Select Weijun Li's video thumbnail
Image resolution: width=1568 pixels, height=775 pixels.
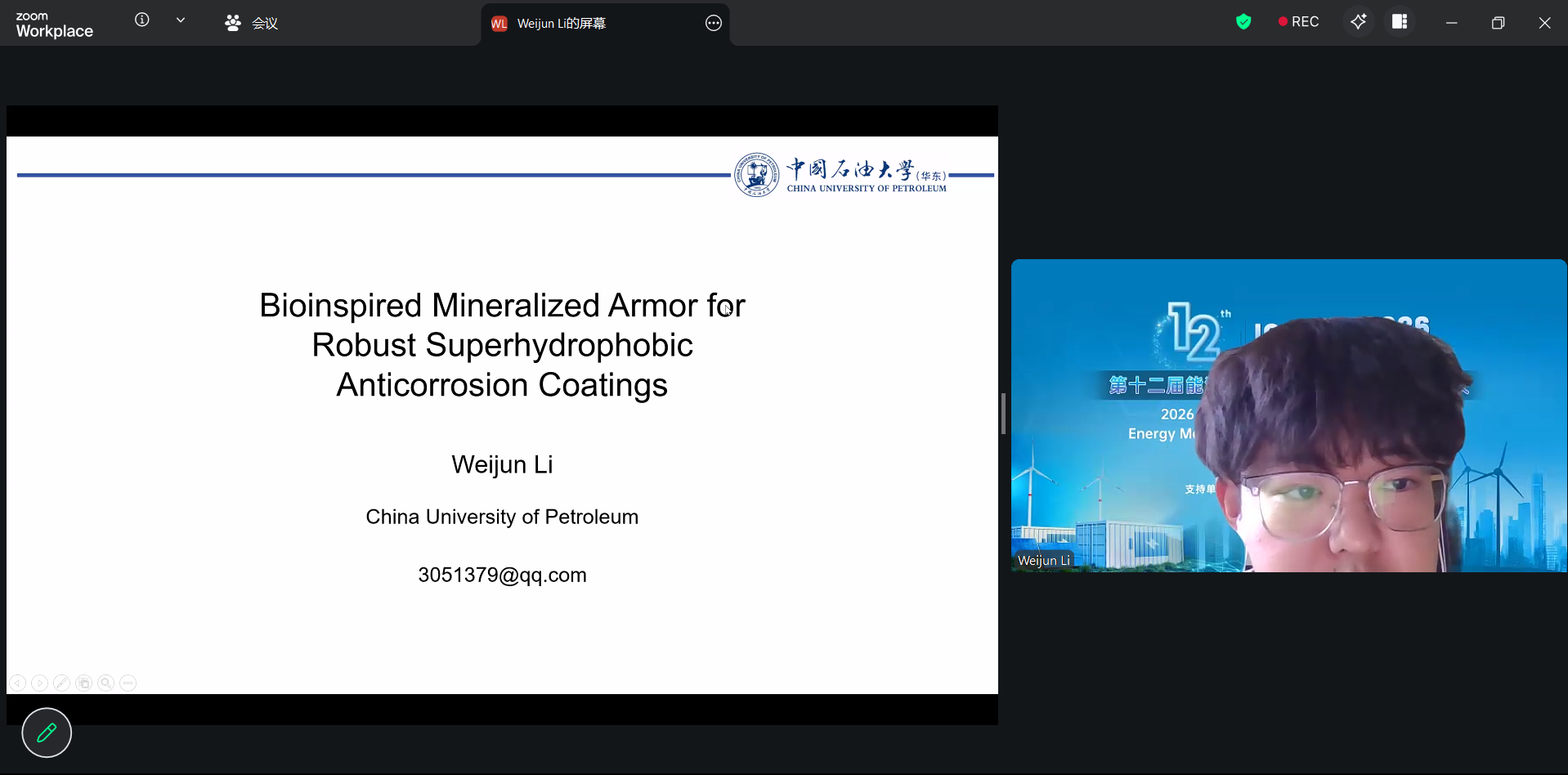click(x=1289, y=415)
